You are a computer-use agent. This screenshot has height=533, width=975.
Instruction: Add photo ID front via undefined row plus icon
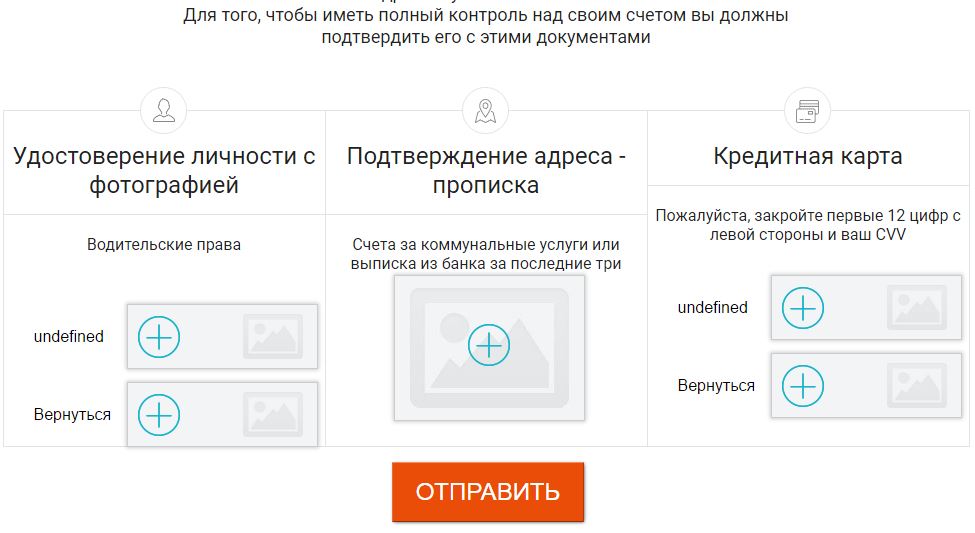click(159, 337)
